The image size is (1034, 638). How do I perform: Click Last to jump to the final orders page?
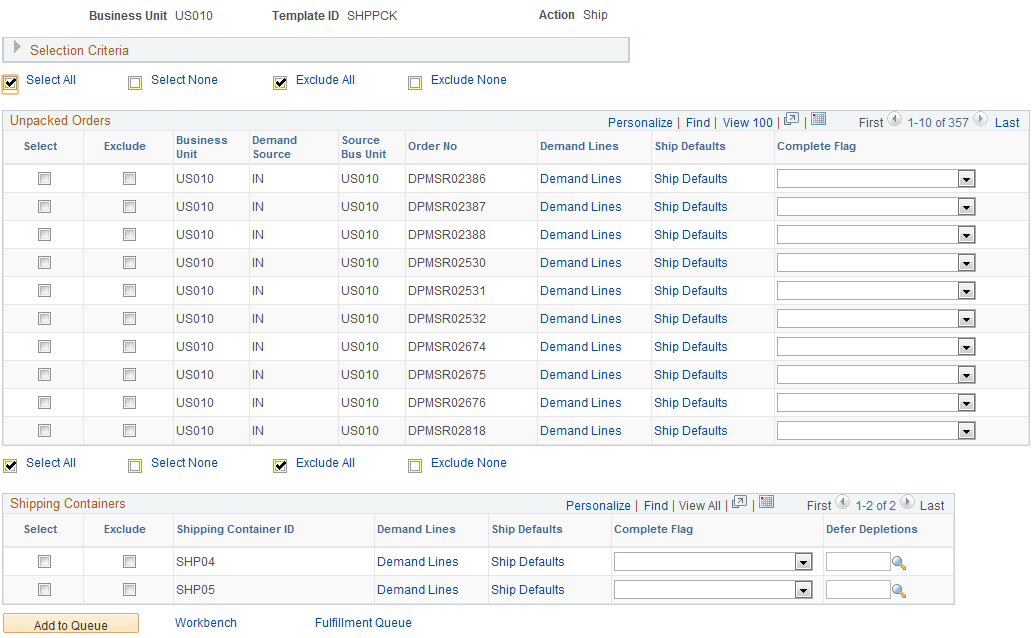[1007, 121]
